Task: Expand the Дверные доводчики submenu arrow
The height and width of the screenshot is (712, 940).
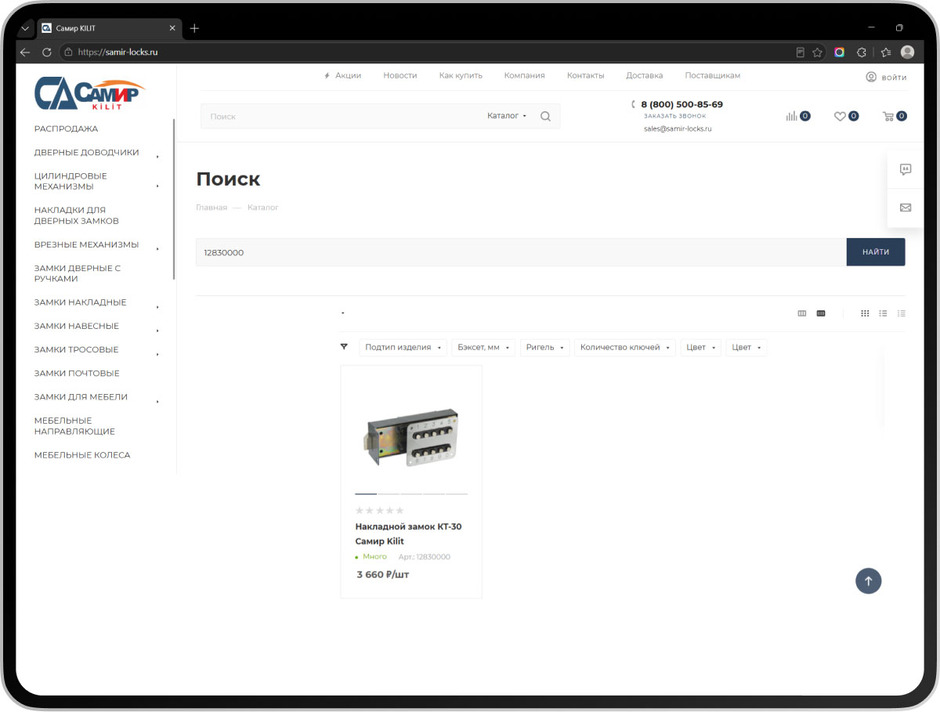Action: (158, 157)
